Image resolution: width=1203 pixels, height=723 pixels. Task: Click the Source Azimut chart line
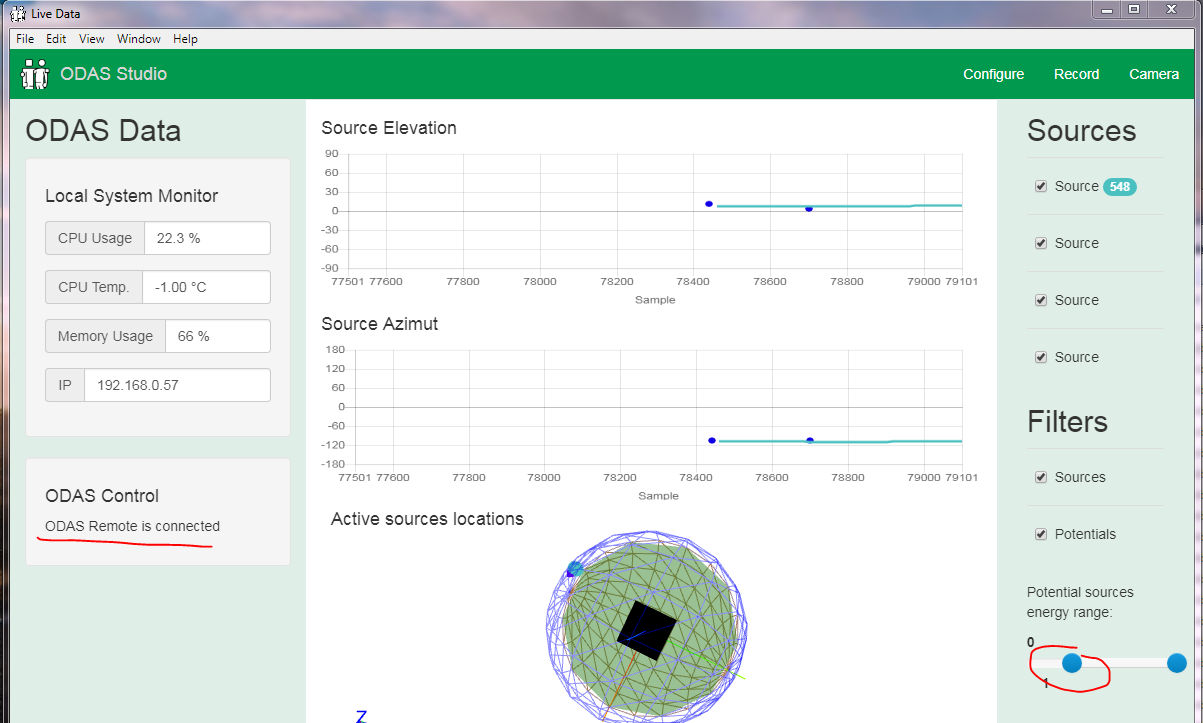coord(838,441)
